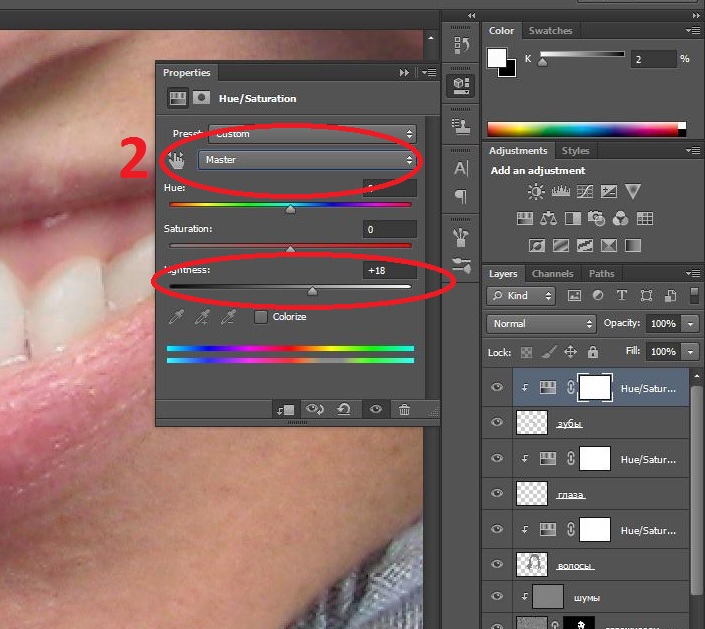Image resolution: width=705 pixels, height=629 pixels.
Task: Hide the шумы layer
Action: pyautogui.click(x=497, y=596)
